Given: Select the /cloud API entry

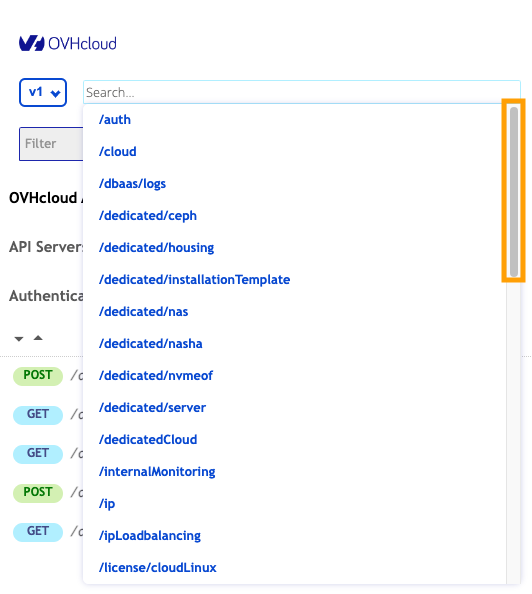Looking at the screenshot, I should [x=117, y=152].
